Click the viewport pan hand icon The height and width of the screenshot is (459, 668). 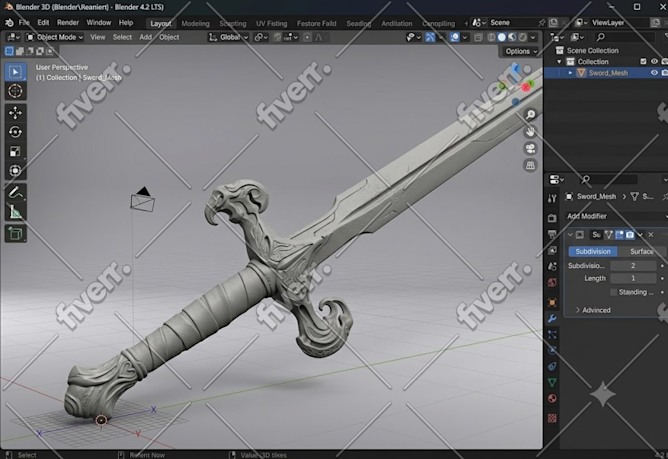[x=530, y=132]
